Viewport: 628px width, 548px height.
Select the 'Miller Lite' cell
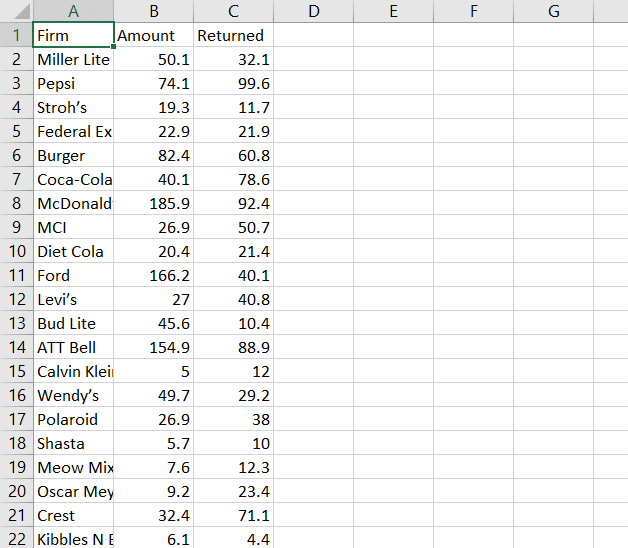click(73, 59)
